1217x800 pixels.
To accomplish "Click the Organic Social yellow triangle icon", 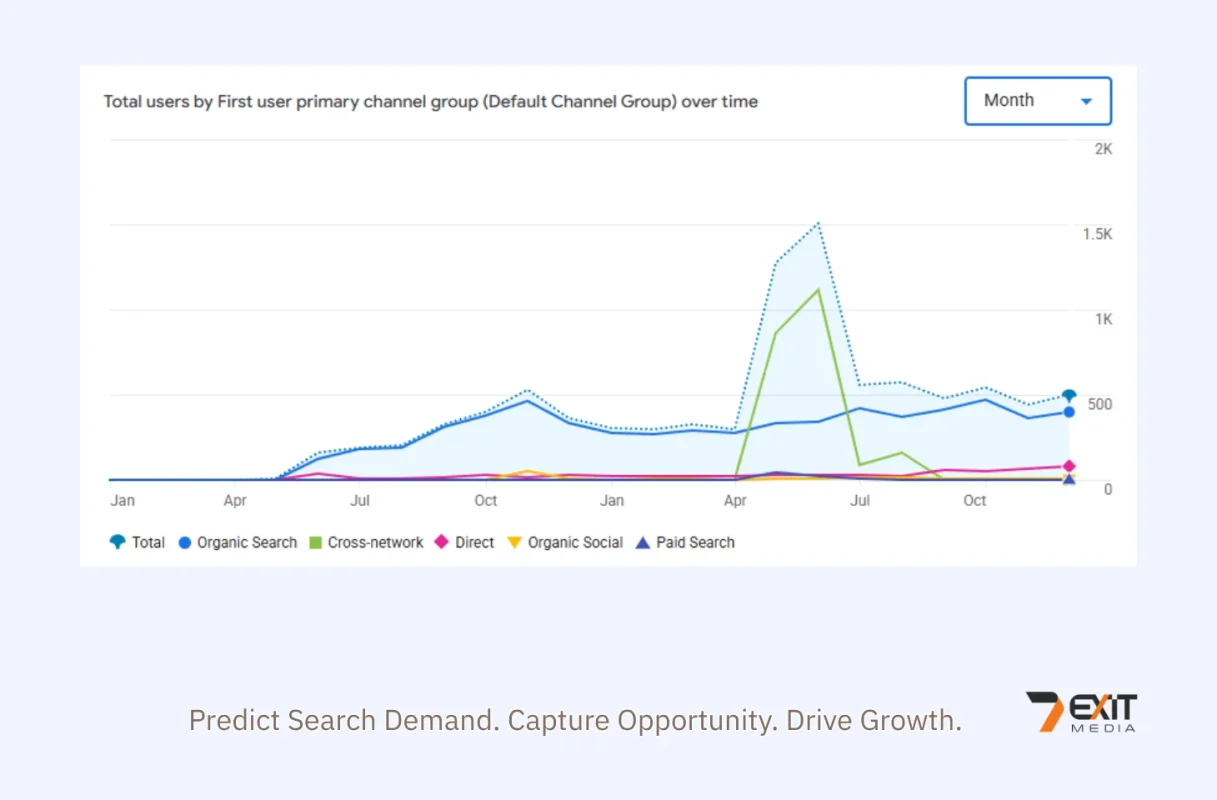I will click(515, 542).
